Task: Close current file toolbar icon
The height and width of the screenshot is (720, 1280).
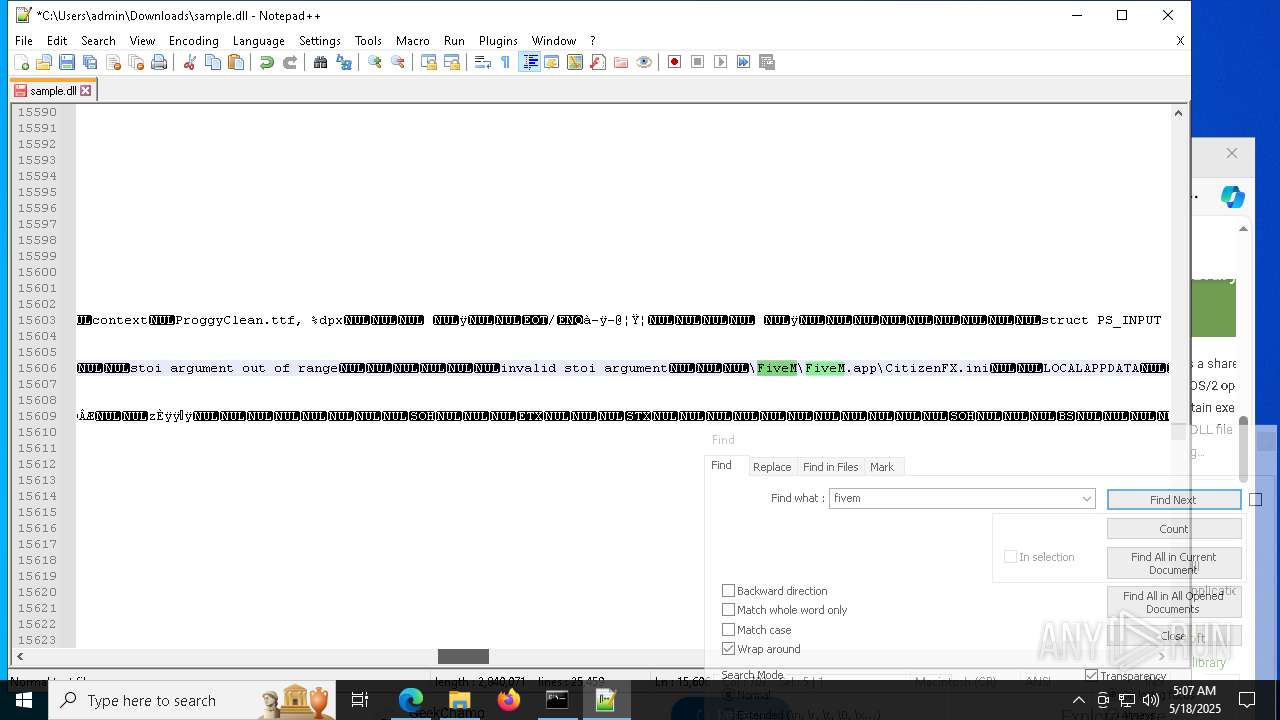Action: (113, 62)
